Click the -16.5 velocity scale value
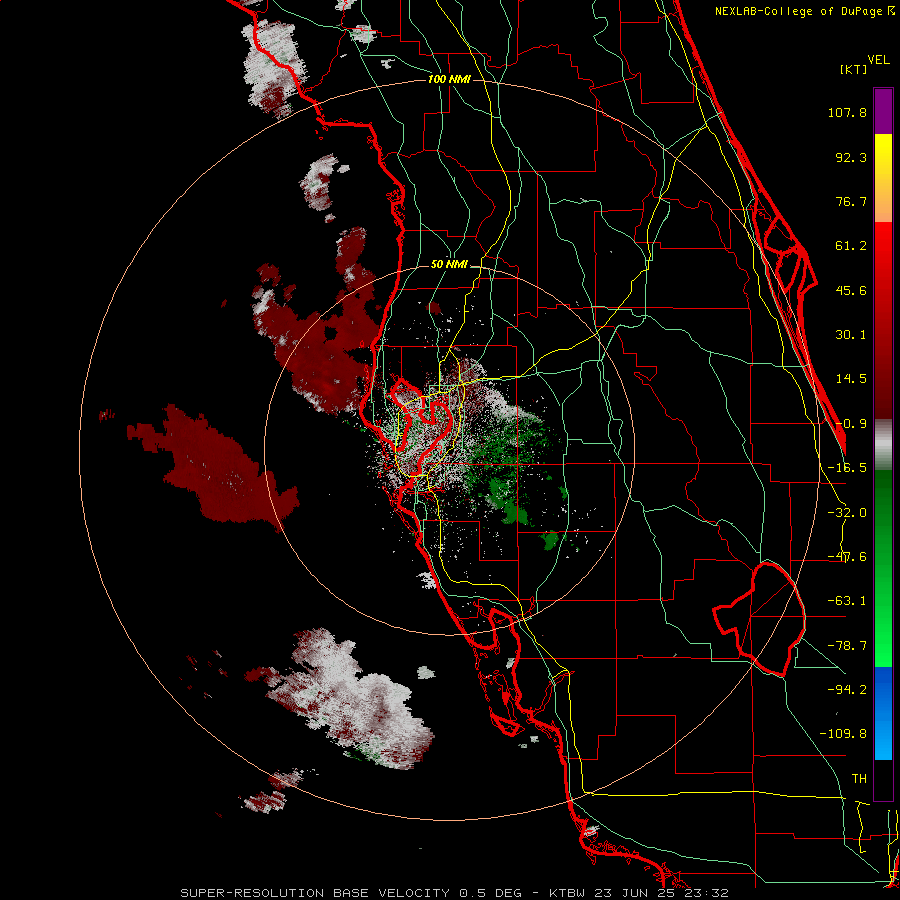Viewport: 900px width, 900px height. pos(847,468)
